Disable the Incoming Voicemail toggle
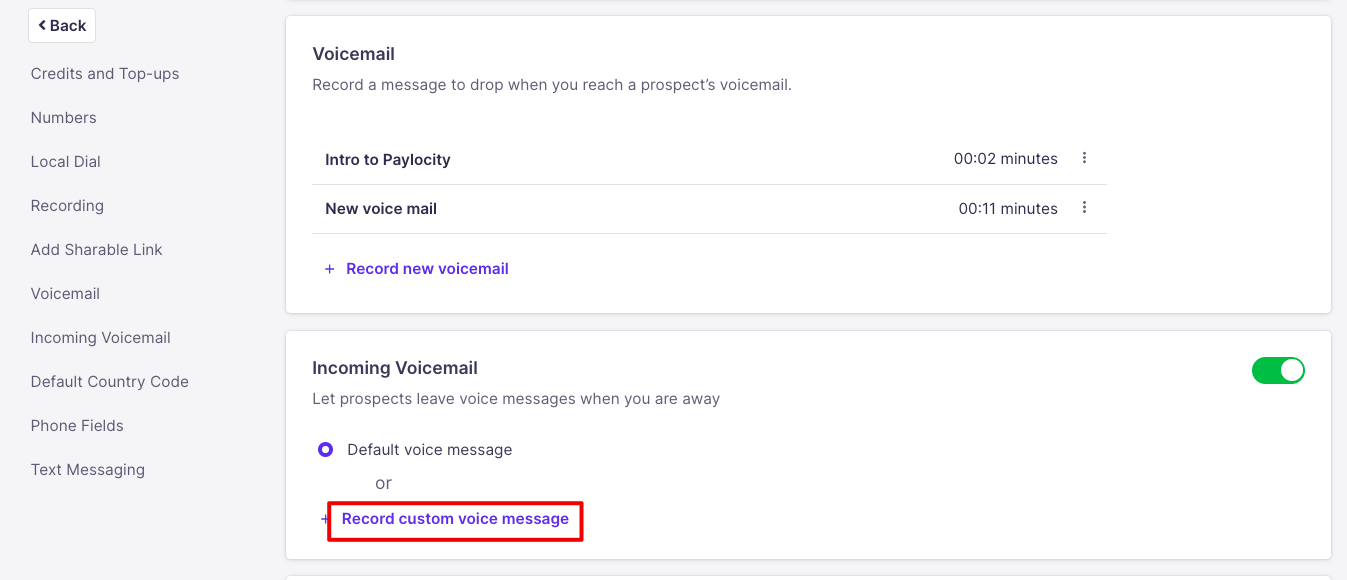The image size is (1347, 580). tap(1277, 371)
